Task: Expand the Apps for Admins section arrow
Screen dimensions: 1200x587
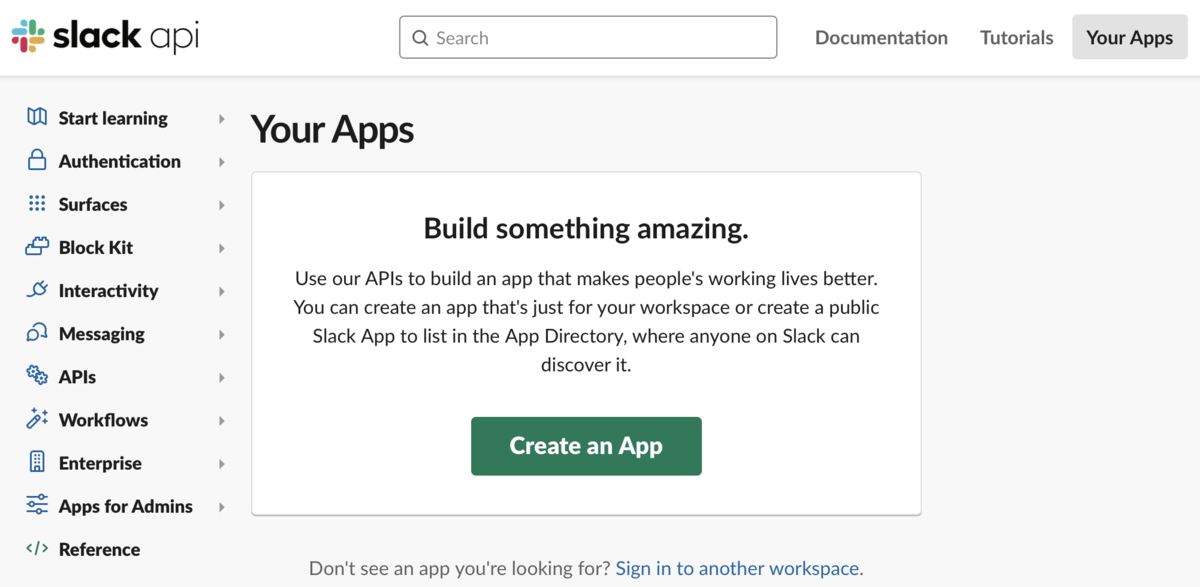Action: pos(222,507)
